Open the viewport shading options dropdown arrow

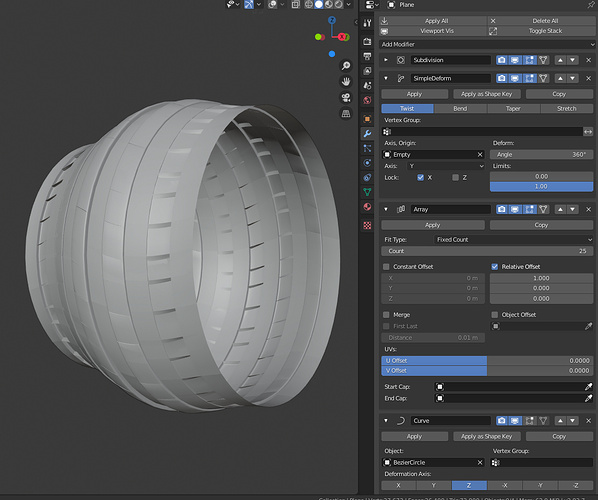pyautogui.click(x=348, y=4)
